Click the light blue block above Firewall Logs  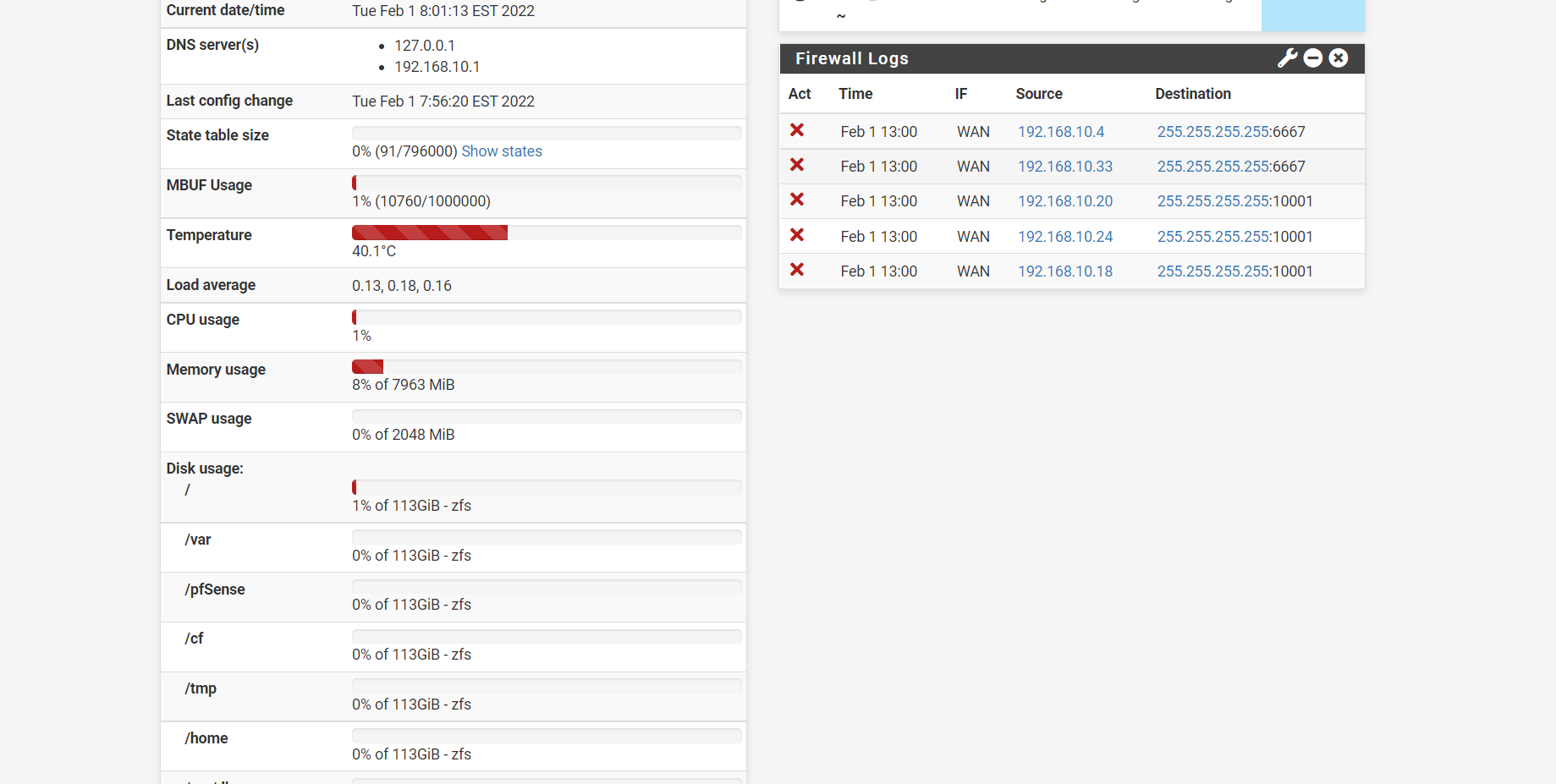pos(1313,15)
